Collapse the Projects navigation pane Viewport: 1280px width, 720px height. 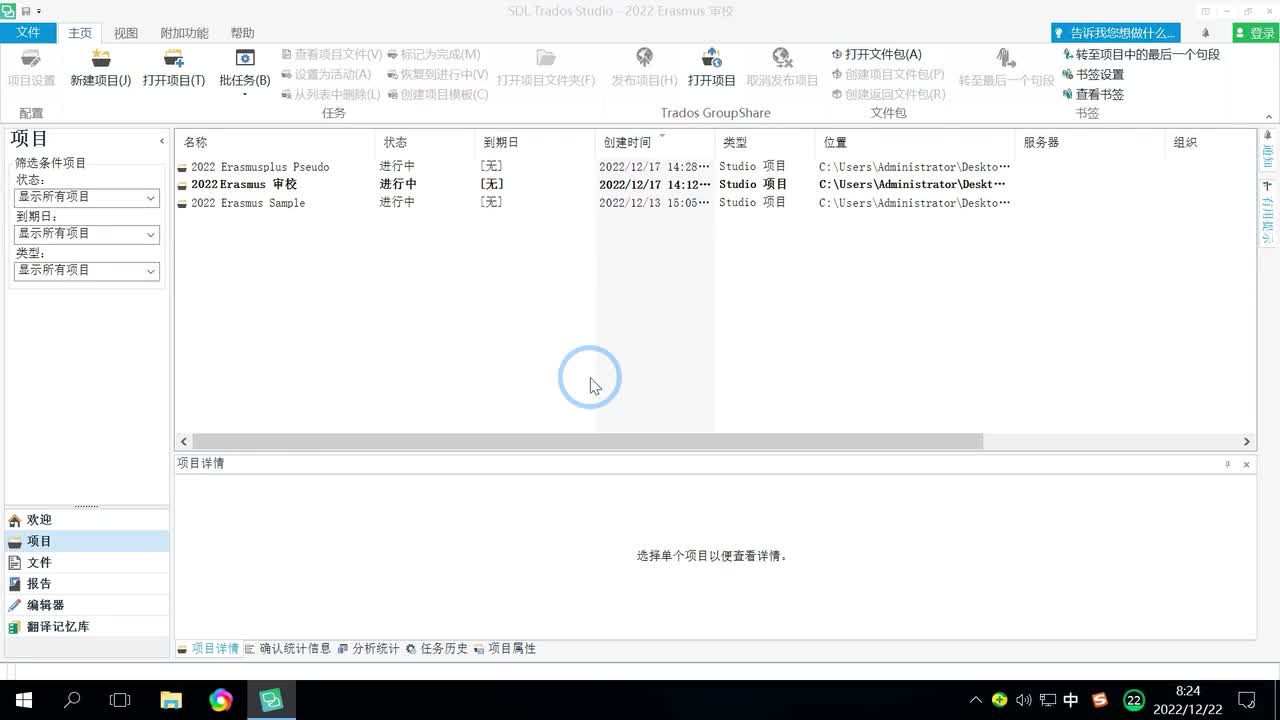click(x=162, y=141)
